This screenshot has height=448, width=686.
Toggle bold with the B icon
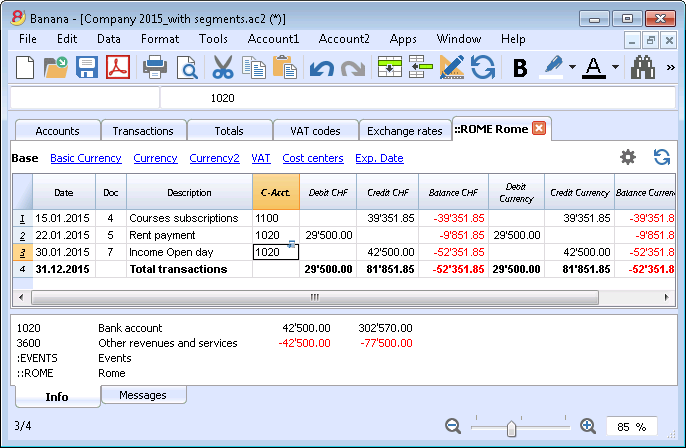pos(520,68)
